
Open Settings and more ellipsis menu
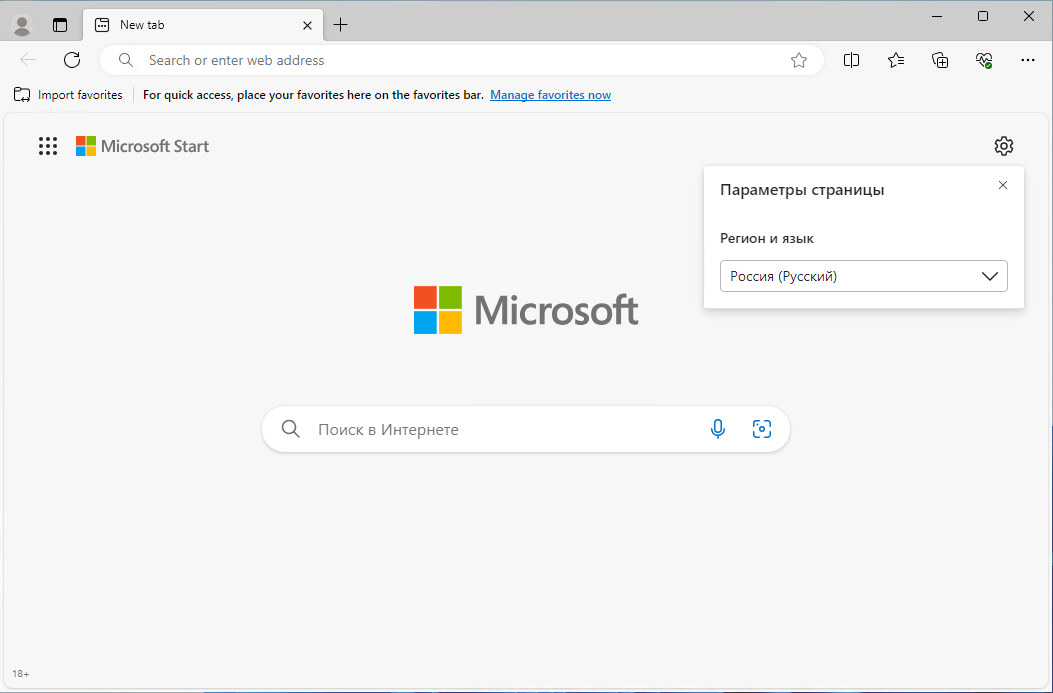[1027, 60]
